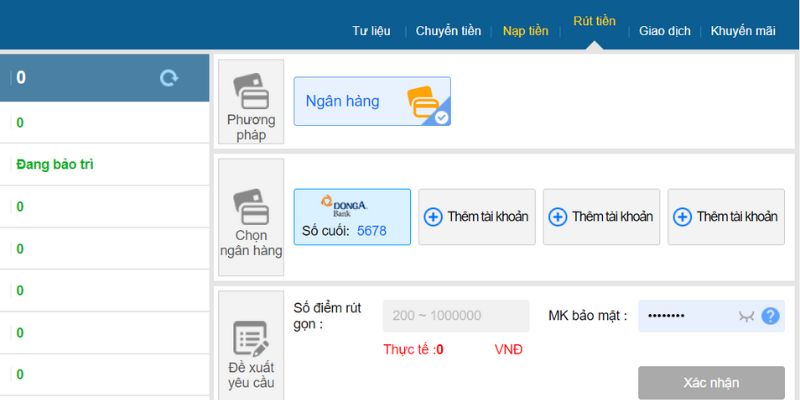Click the blue help question mark icon
The width and height of the screenshot is (800, 400).
coord(770,316)
